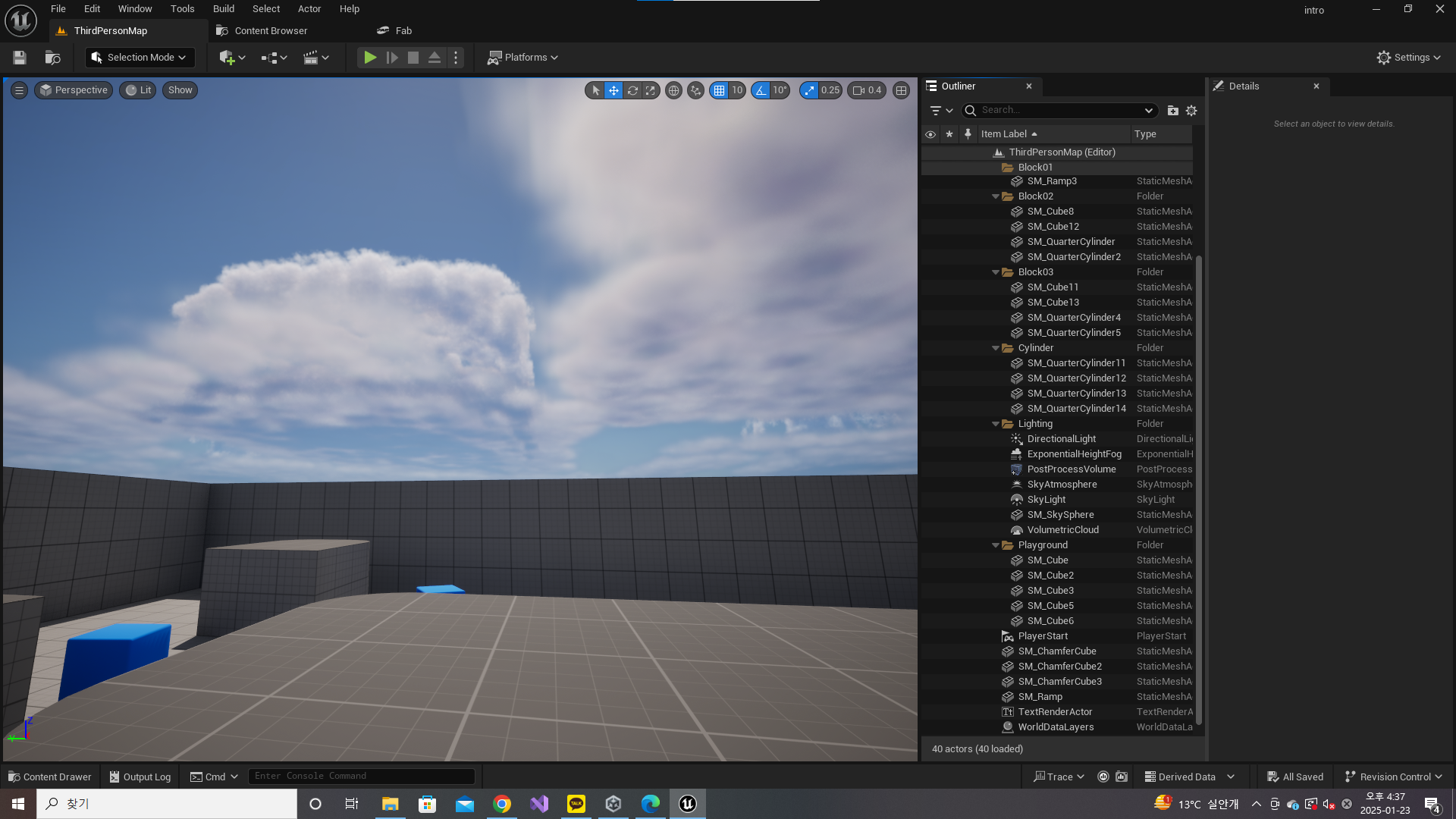Adjust camera speed 0.4 control
The image size is (1456, 819).
pyautogui.click(x=867, y=90)
